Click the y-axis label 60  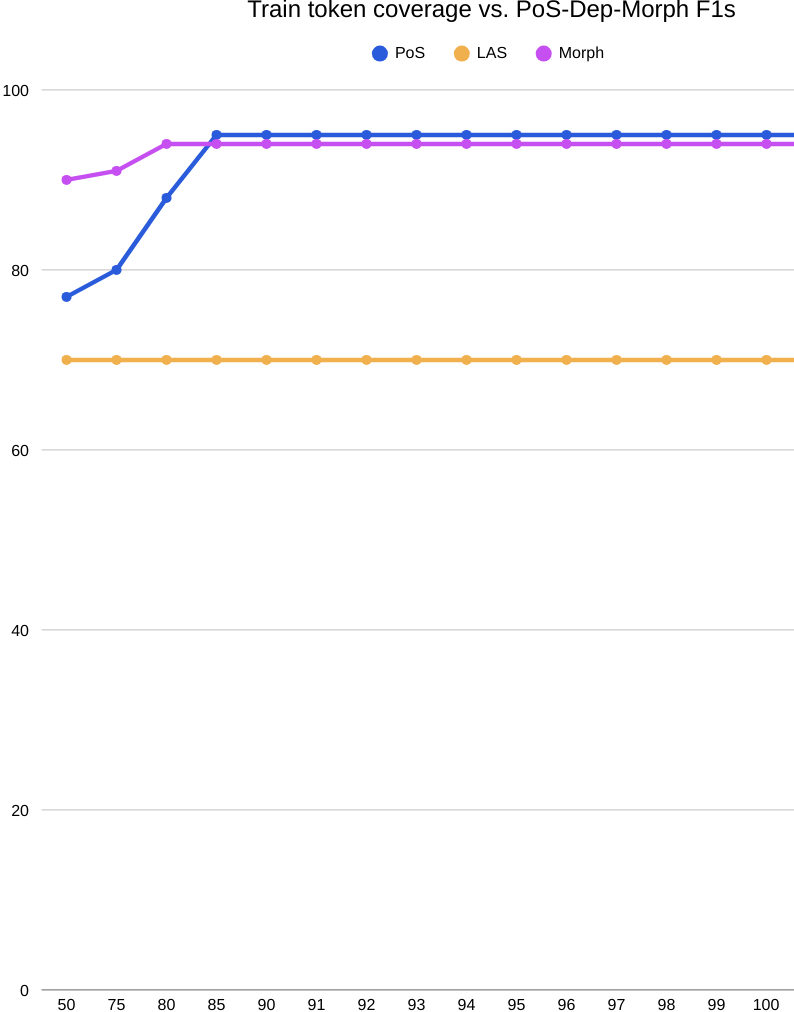click(x=17, y=450)
